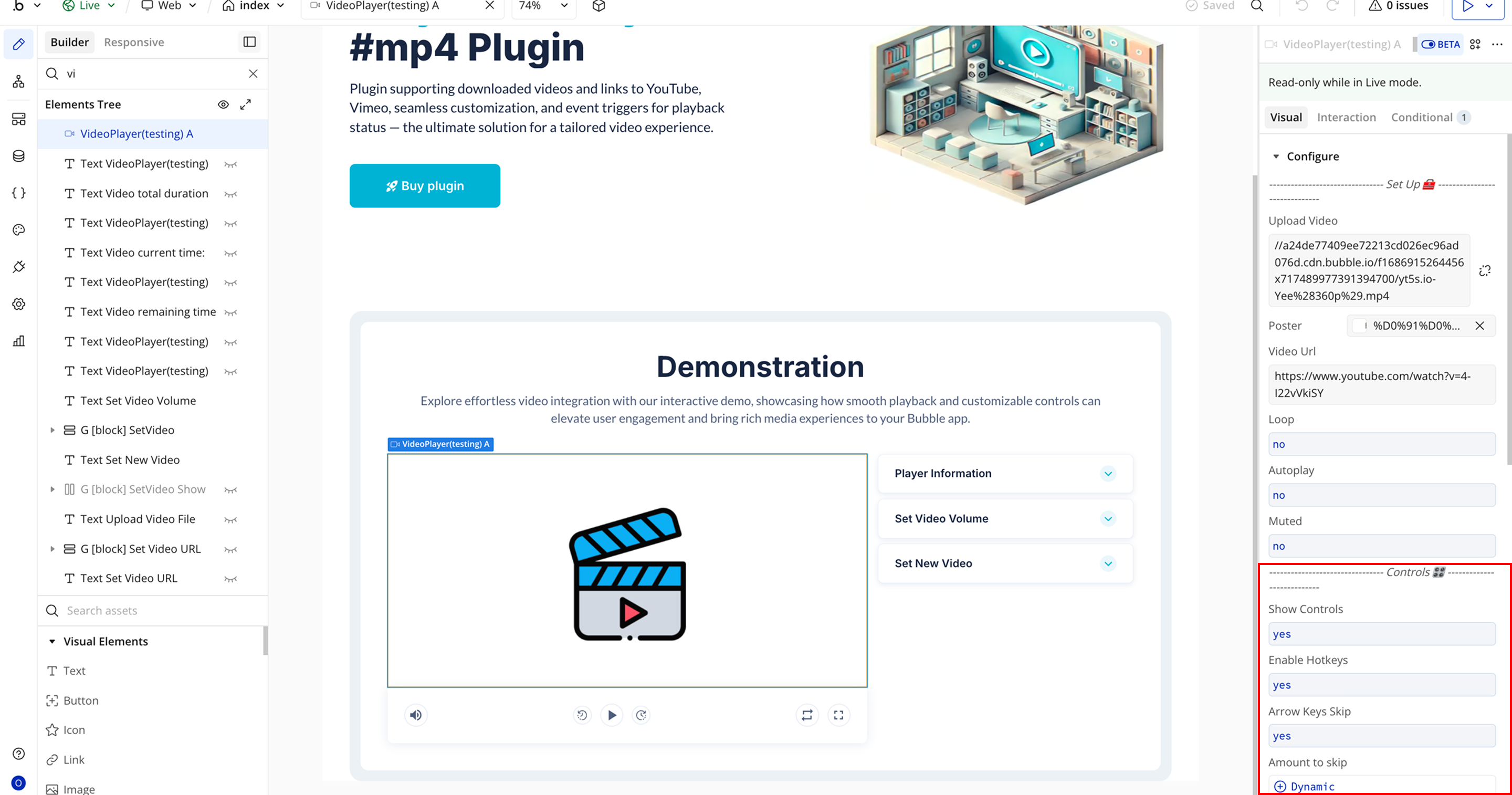Click the volume speaker icon under video
The image size is (1512, 795).
coord(416,715)
